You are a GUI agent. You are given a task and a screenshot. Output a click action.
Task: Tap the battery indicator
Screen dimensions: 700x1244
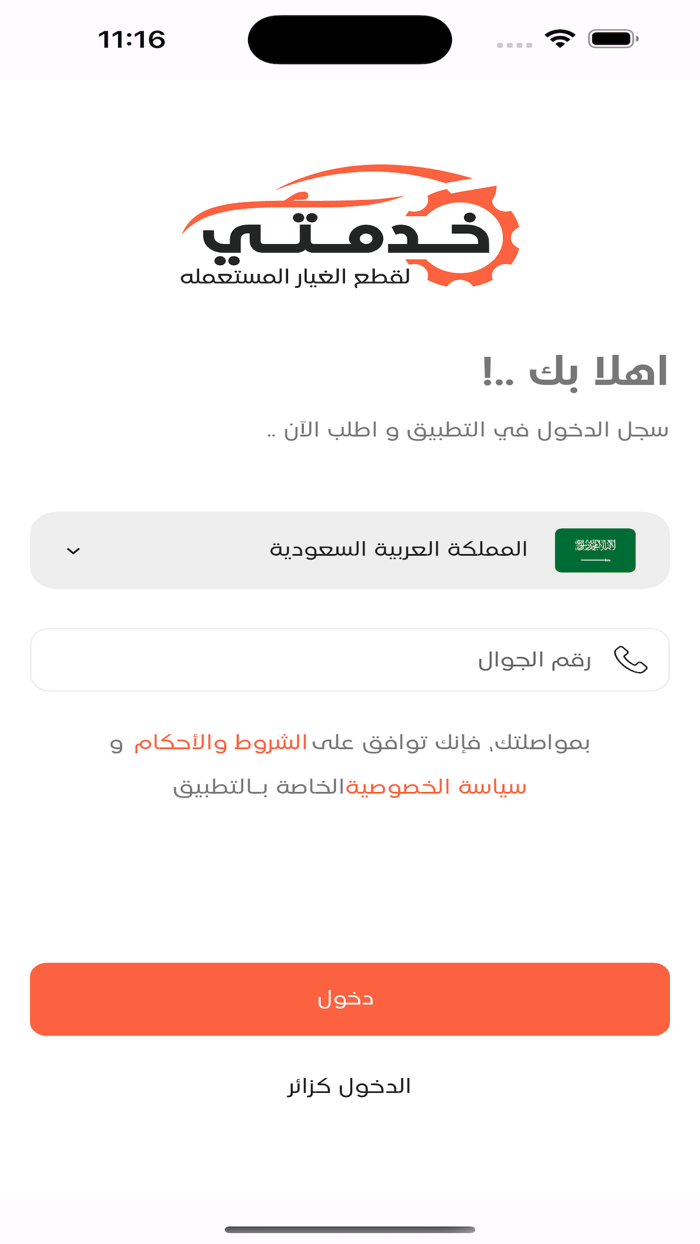611,40
